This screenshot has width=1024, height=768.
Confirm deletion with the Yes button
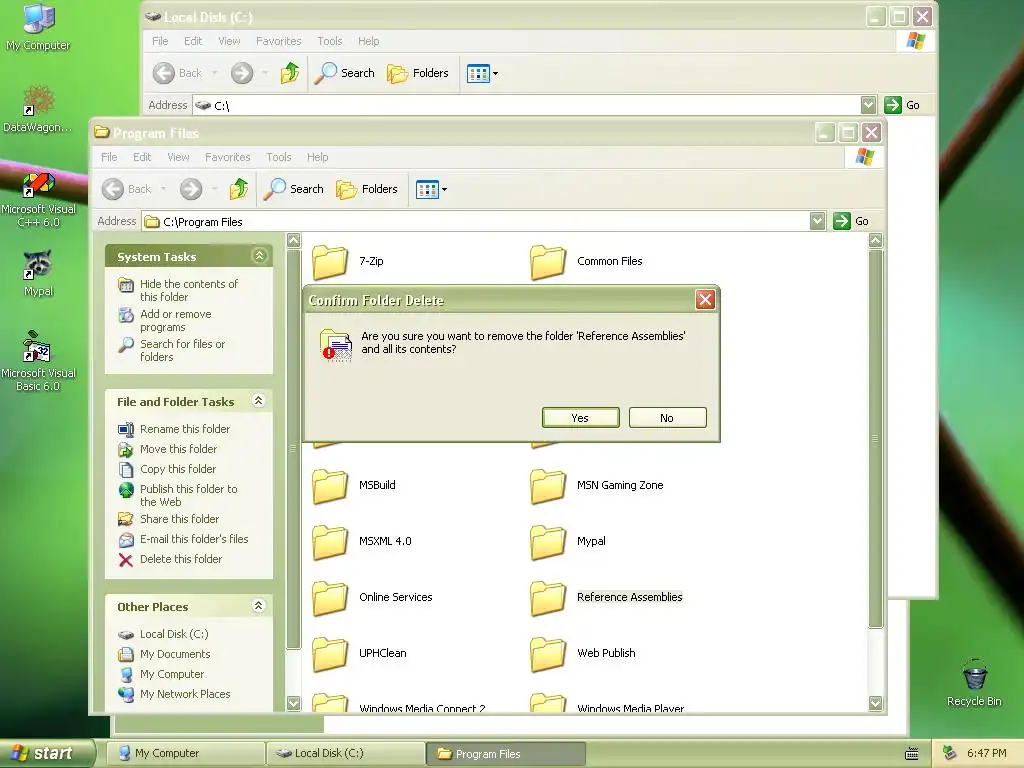point(581,418)
